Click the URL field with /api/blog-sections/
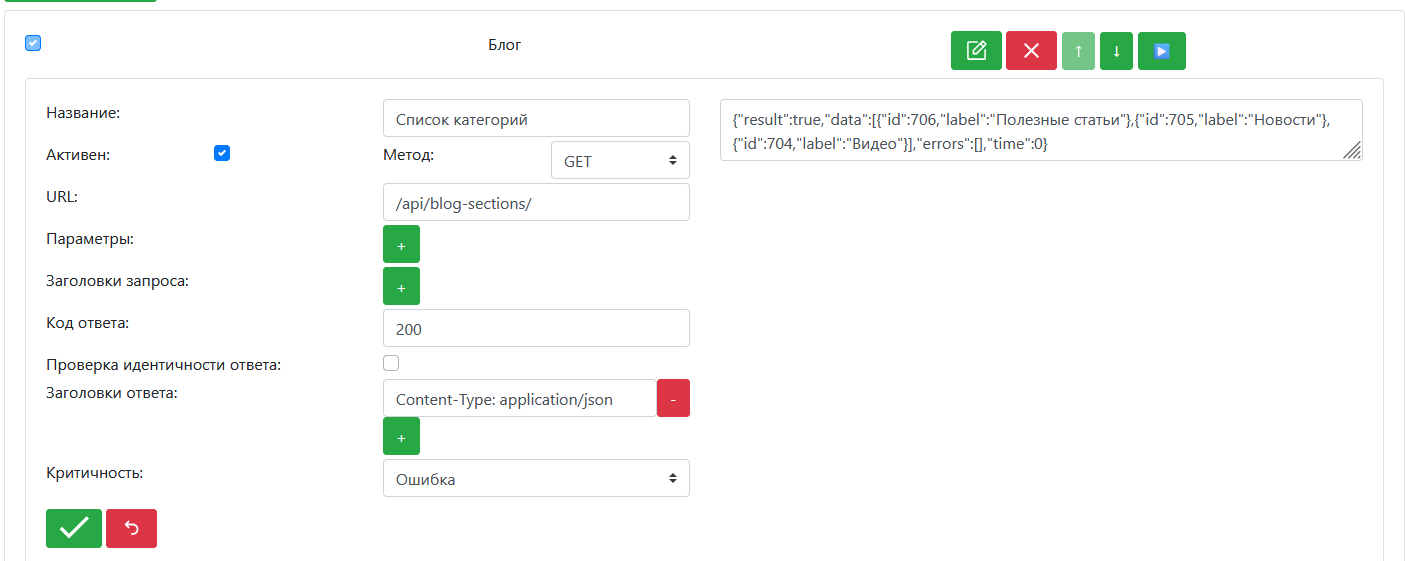Screen dimensions: 1405x561 [536, 202]
